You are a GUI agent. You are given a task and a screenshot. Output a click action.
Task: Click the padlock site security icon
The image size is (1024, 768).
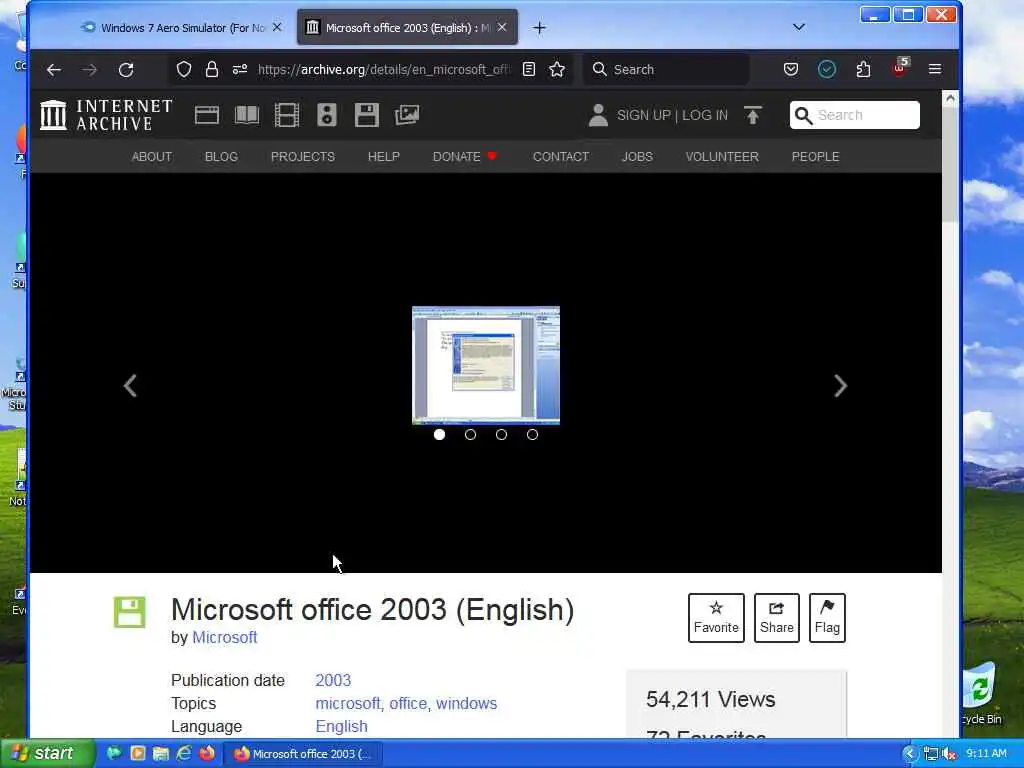(x=212, y=69)
